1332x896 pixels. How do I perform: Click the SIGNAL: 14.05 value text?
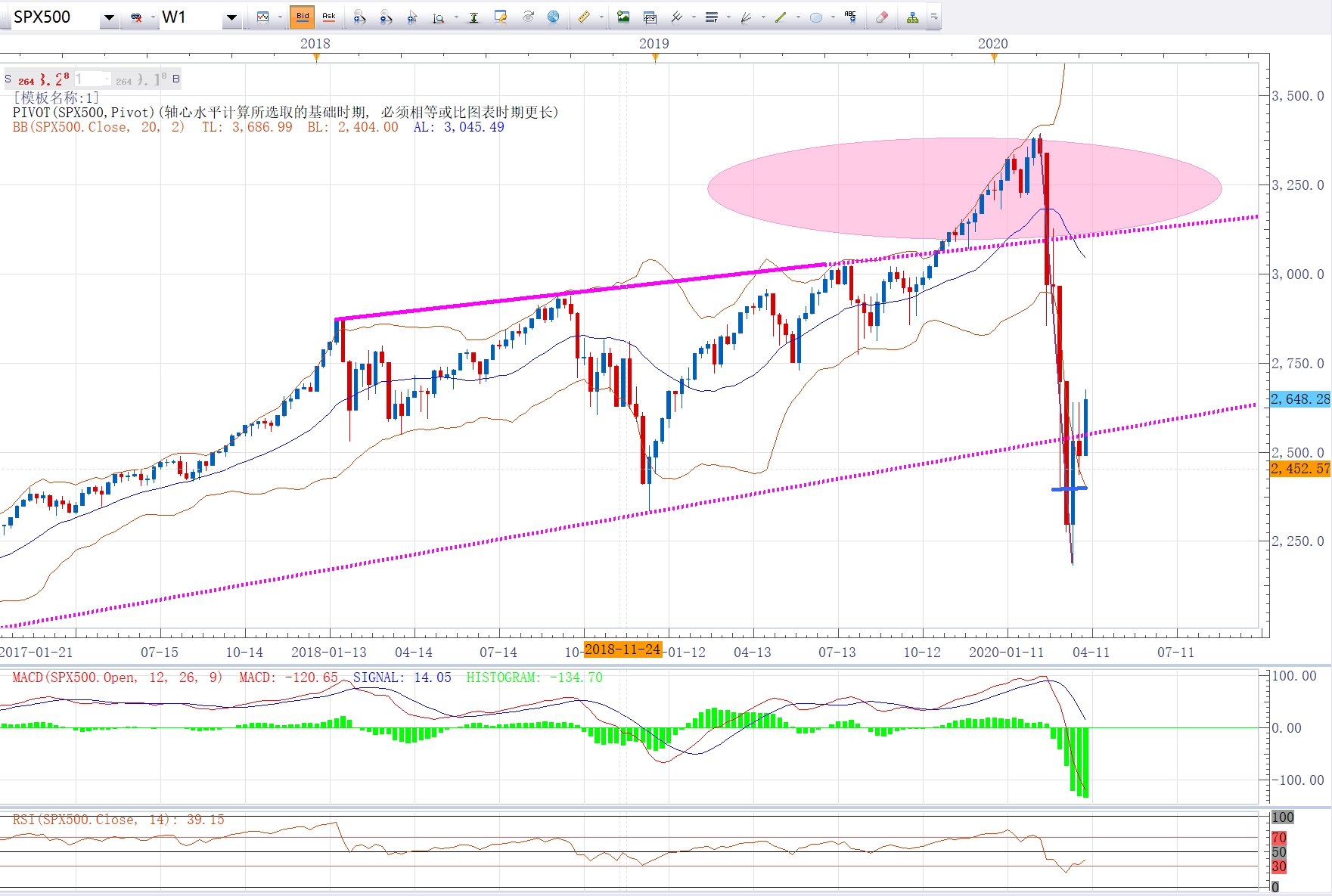coord(402,677)
